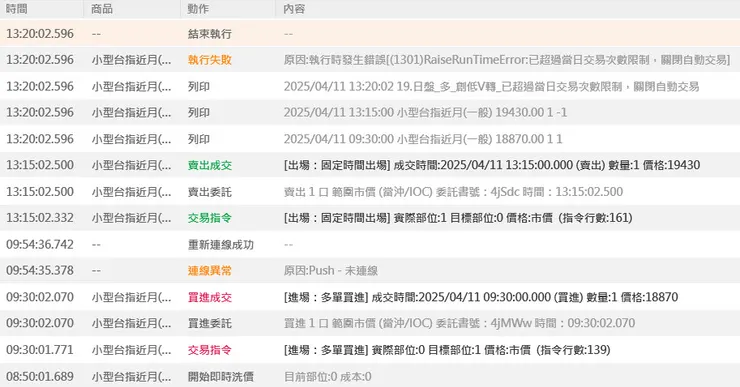Image resolution: width=740 pixels, height=387 pixels.
Task: Click the product name in the 開始即時洗價 row
Action: pyautogui.click(x=131, y=377)
